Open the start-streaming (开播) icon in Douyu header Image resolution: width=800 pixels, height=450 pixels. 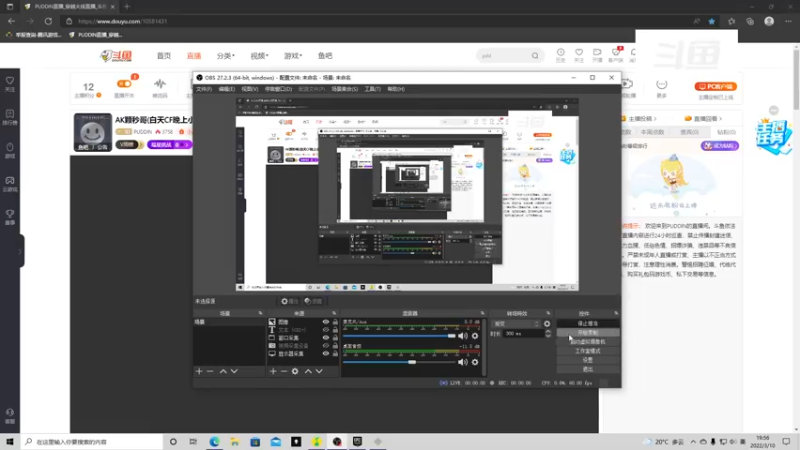click(597, 55)
